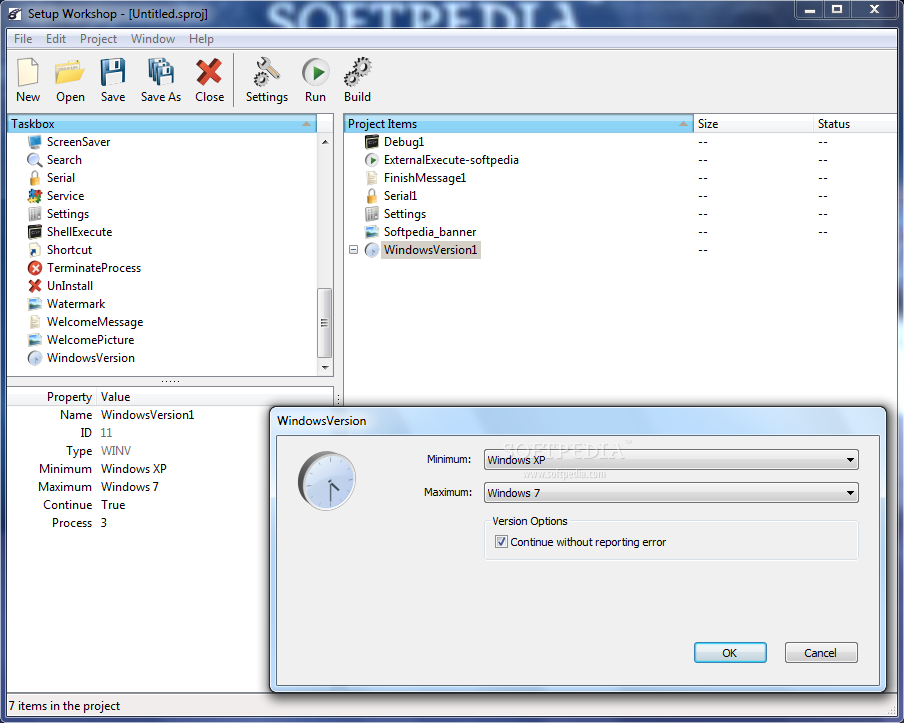904x723 pixels.
Task: Click the FinishMessage1 document icon
Action: coord(372,178)
